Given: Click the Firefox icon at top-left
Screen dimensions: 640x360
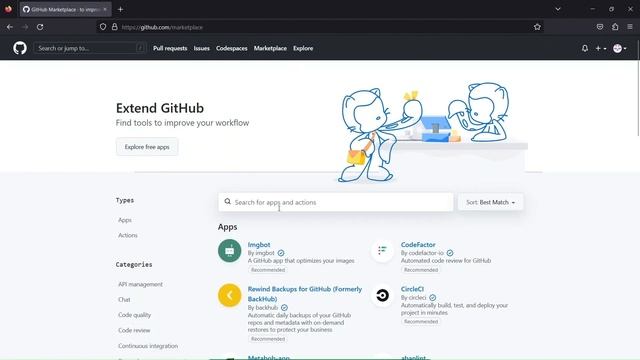Looking at the screenshot, I should [x=8, y=9].
